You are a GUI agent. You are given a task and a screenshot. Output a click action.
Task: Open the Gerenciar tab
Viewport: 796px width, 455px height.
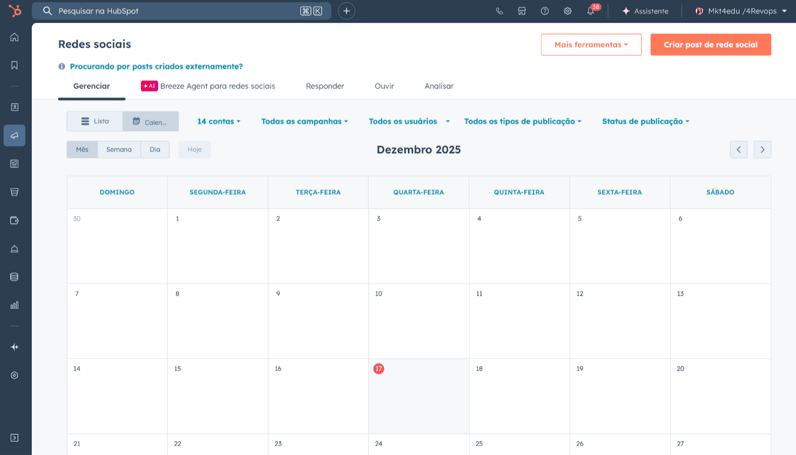91,86
